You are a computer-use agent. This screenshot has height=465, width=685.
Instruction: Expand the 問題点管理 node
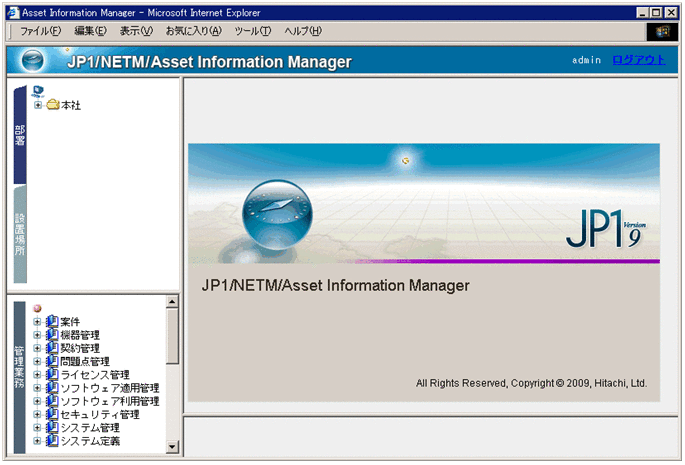(x=37, y=361)
